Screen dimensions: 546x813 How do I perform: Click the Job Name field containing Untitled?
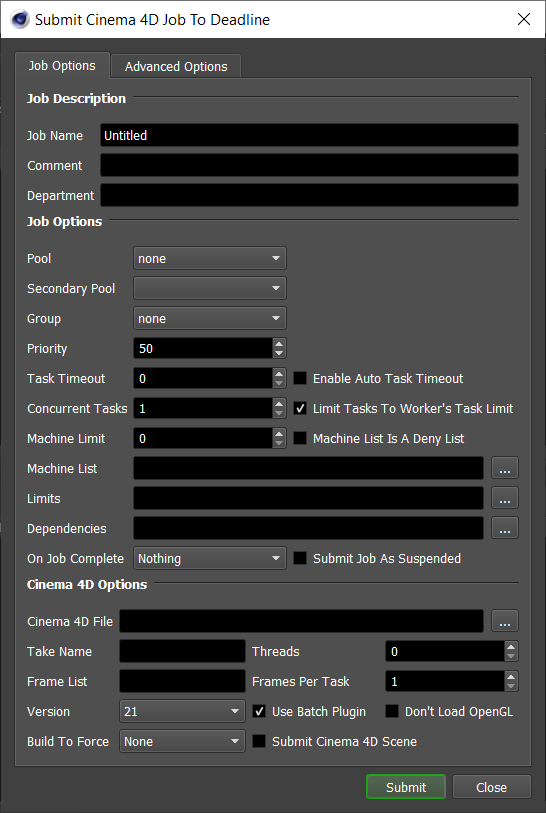coord(309,135)
